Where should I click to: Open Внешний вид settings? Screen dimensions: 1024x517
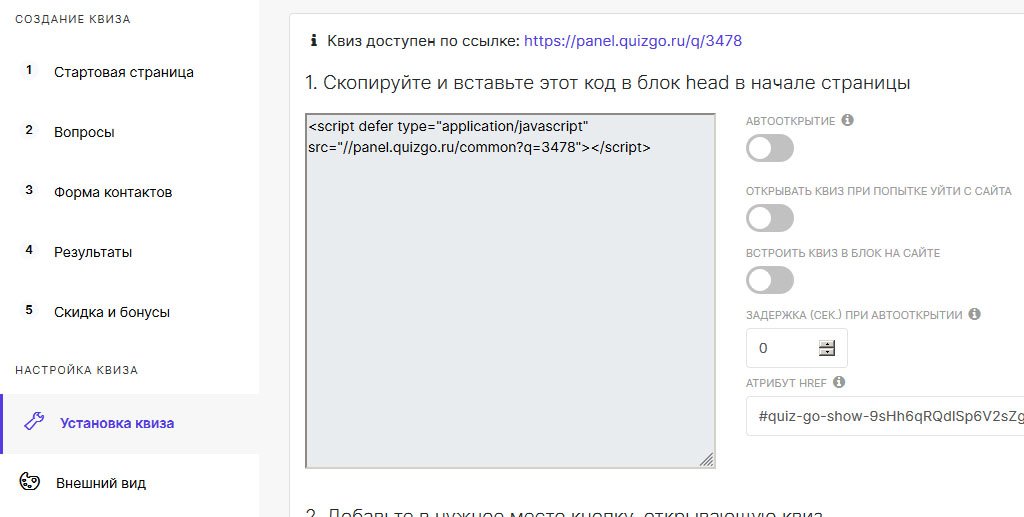pyautogui.click(x=101, y=484)
